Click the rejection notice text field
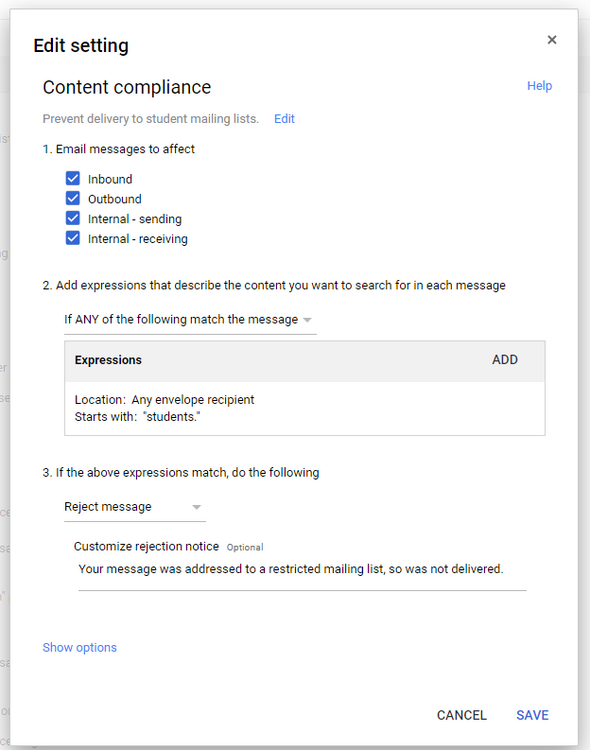The width and height of the screenshot is (590, 750). pos(302,570)
